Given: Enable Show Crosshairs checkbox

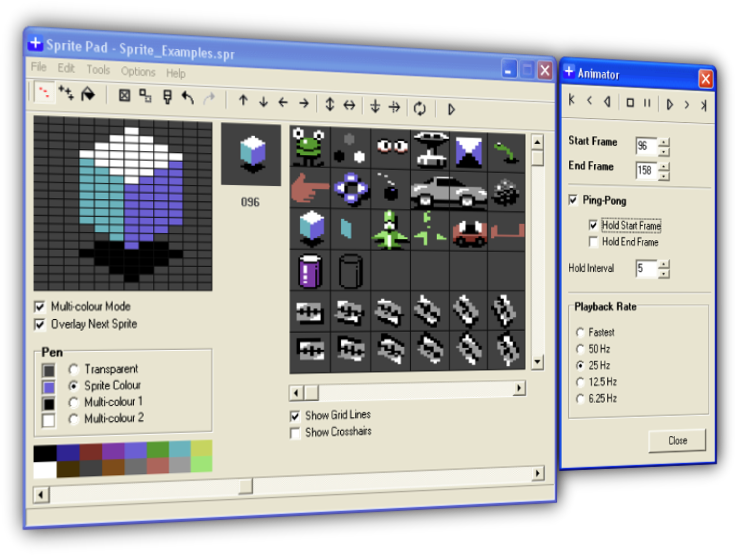Looking at the screenshot, I should (295, 433).
